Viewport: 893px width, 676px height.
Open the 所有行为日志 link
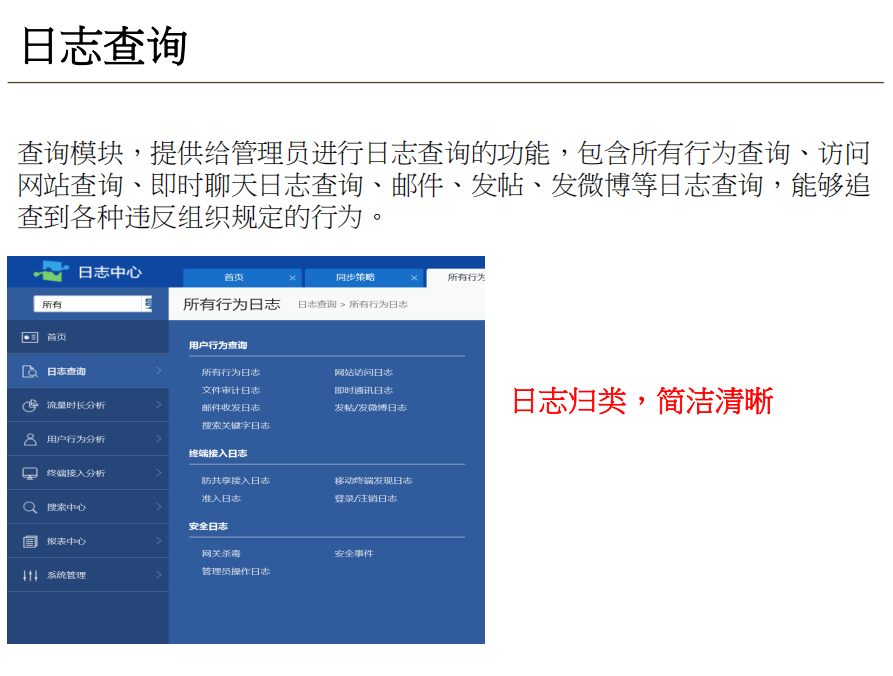pyautogui.click(x=231, y=372)
